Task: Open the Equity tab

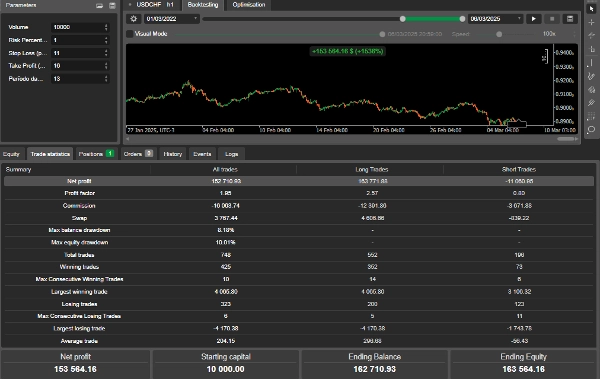Action: pos(11,154)
